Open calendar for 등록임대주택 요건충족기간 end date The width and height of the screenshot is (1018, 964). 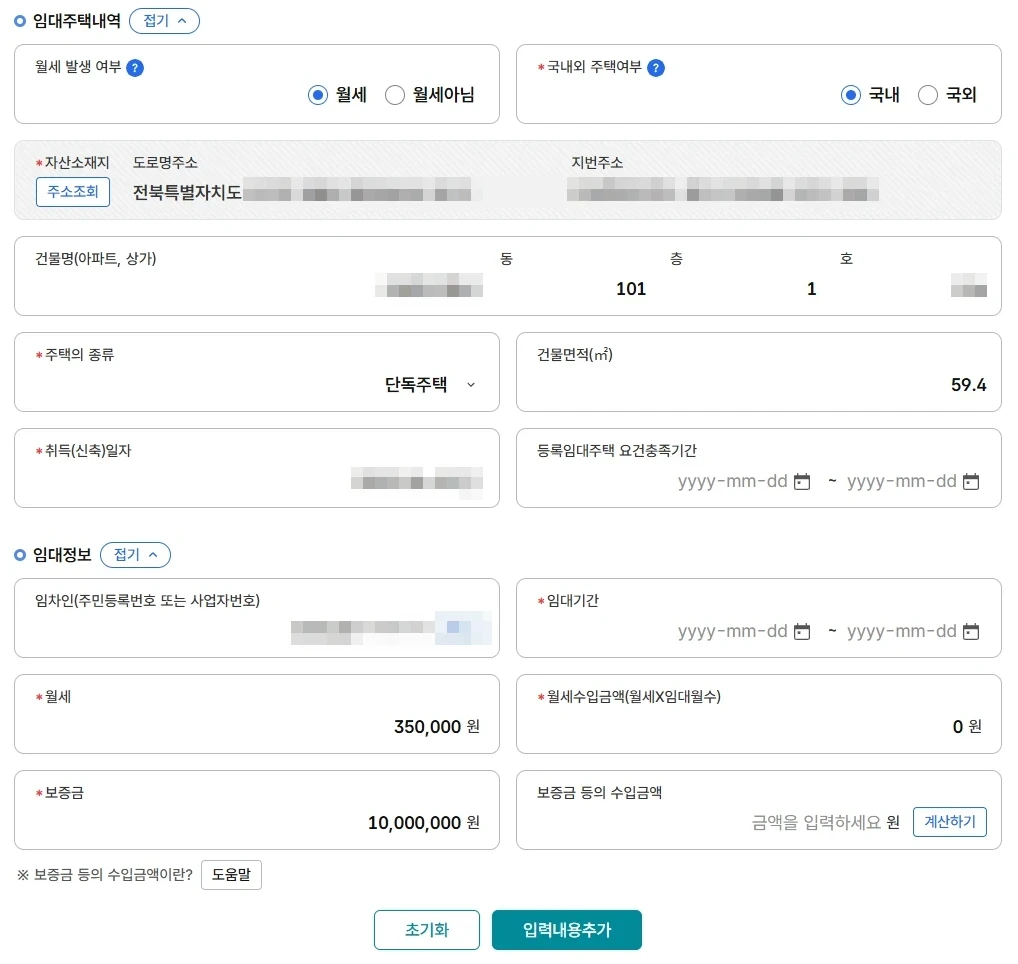tap(970, 482)
